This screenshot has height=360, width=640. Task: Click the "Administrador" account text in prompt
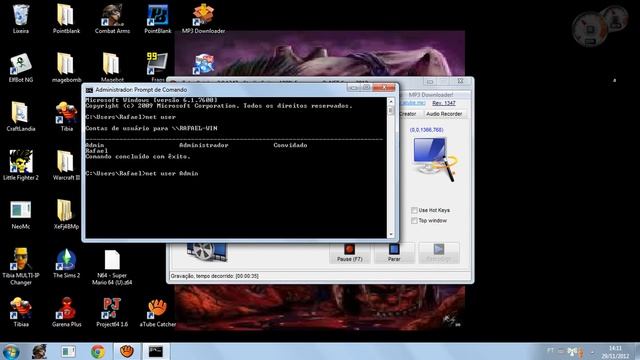pyautogui.click(x=204, y=145)
